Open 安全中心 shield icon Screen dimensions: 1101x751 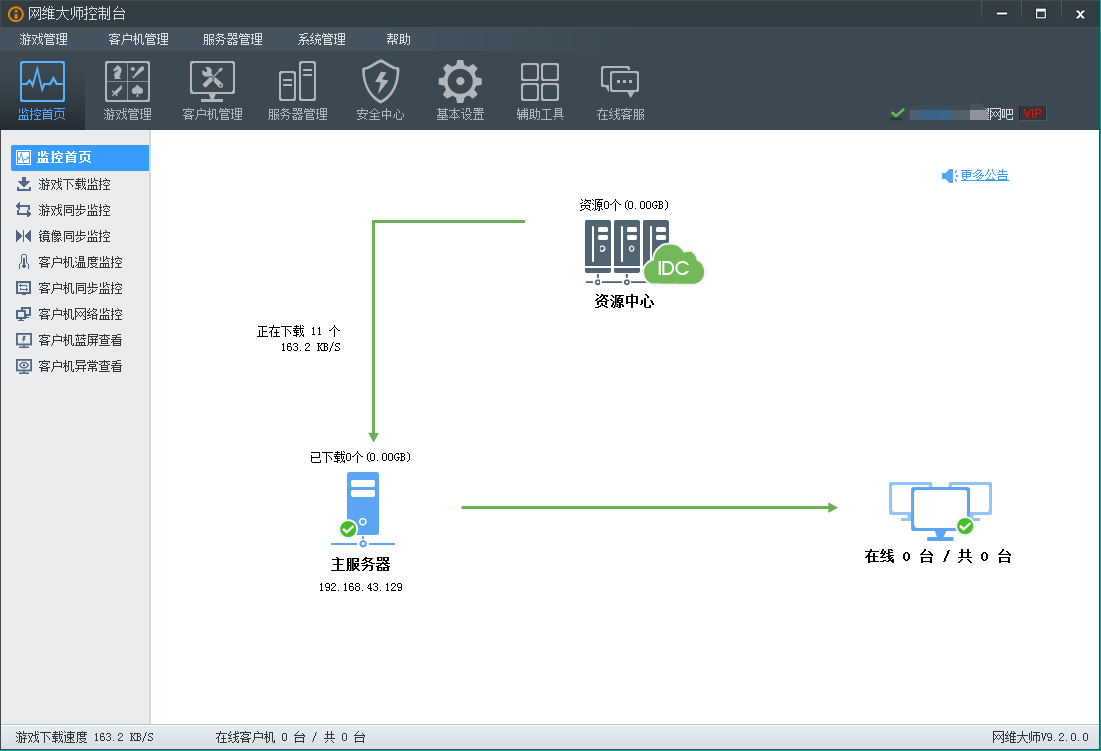[380, 91]
